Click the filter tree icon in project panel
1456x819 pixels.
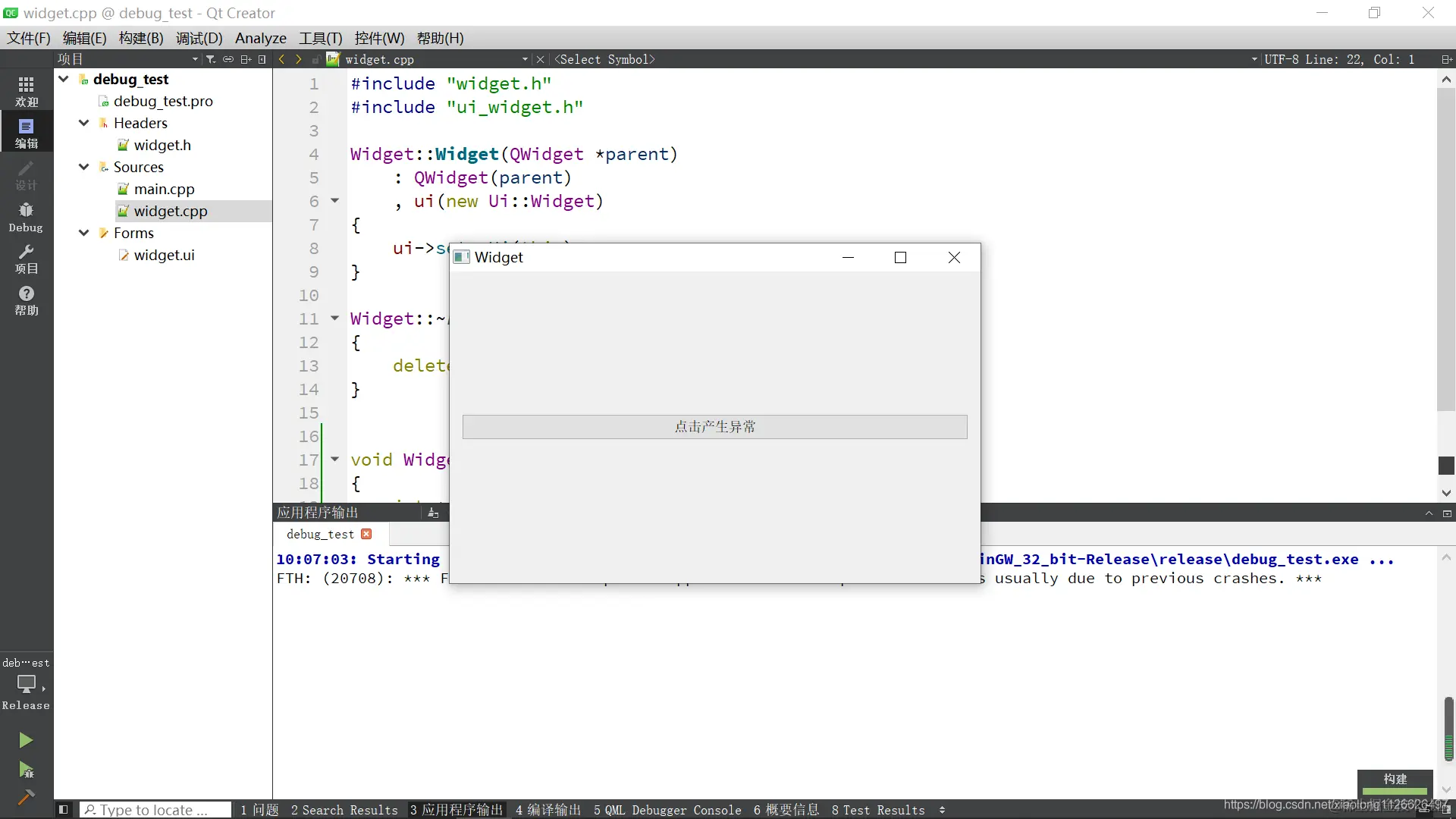pos(211,59)
